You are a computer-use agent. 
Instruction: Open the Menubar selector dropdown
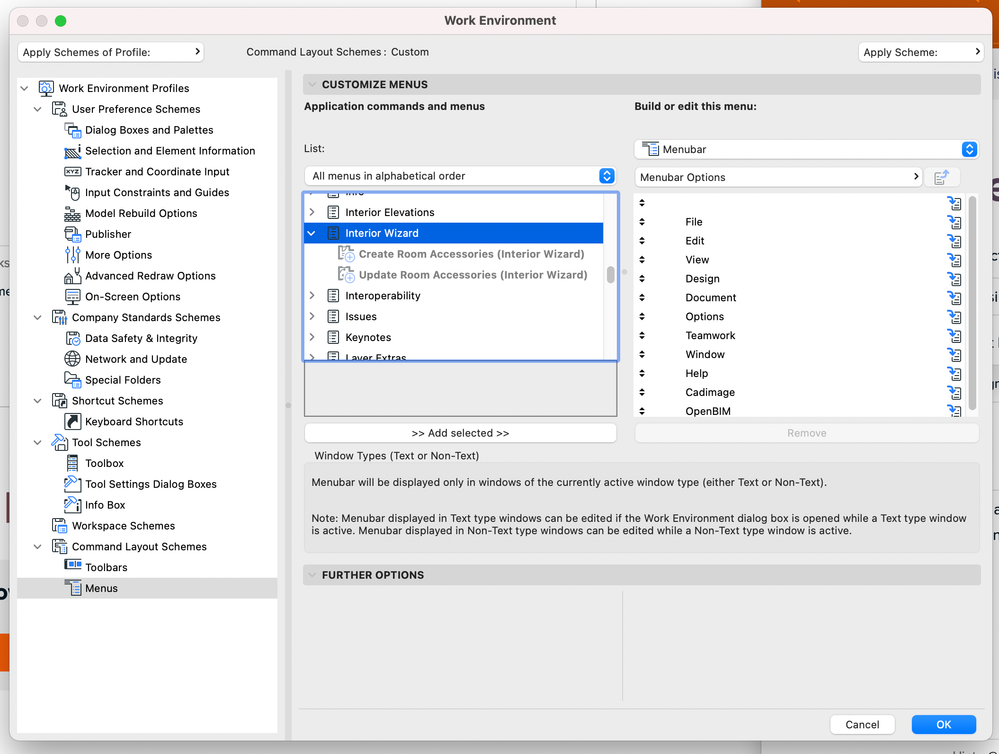tap(807, 149)
